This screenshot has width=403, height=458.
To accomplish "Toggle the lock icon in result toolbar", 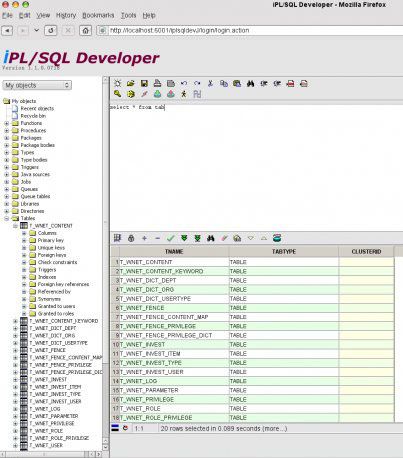I will (131, 238).
